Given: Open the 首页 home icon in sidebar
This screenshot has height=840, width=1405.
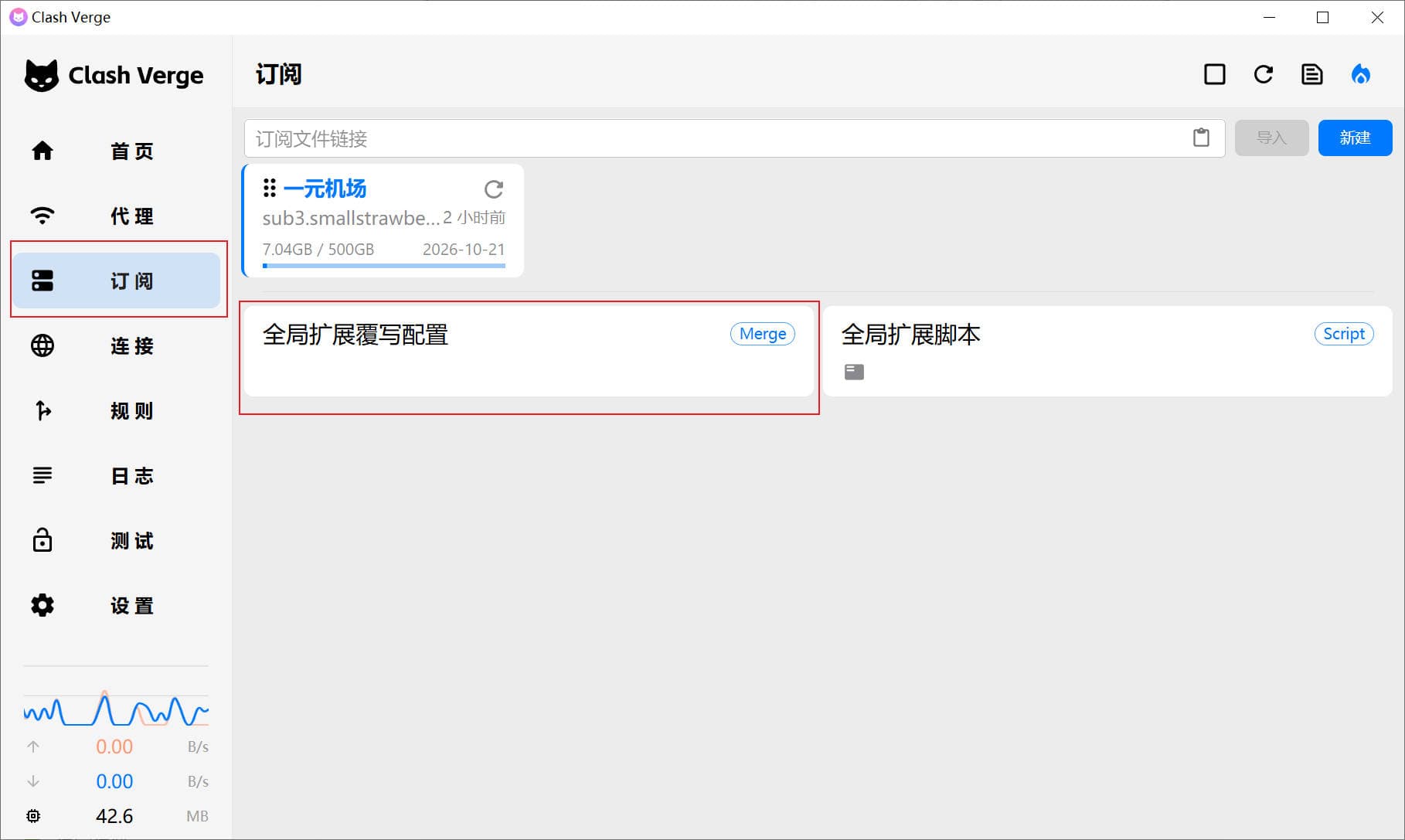Looking at the screenshot, I should [43, 151].
